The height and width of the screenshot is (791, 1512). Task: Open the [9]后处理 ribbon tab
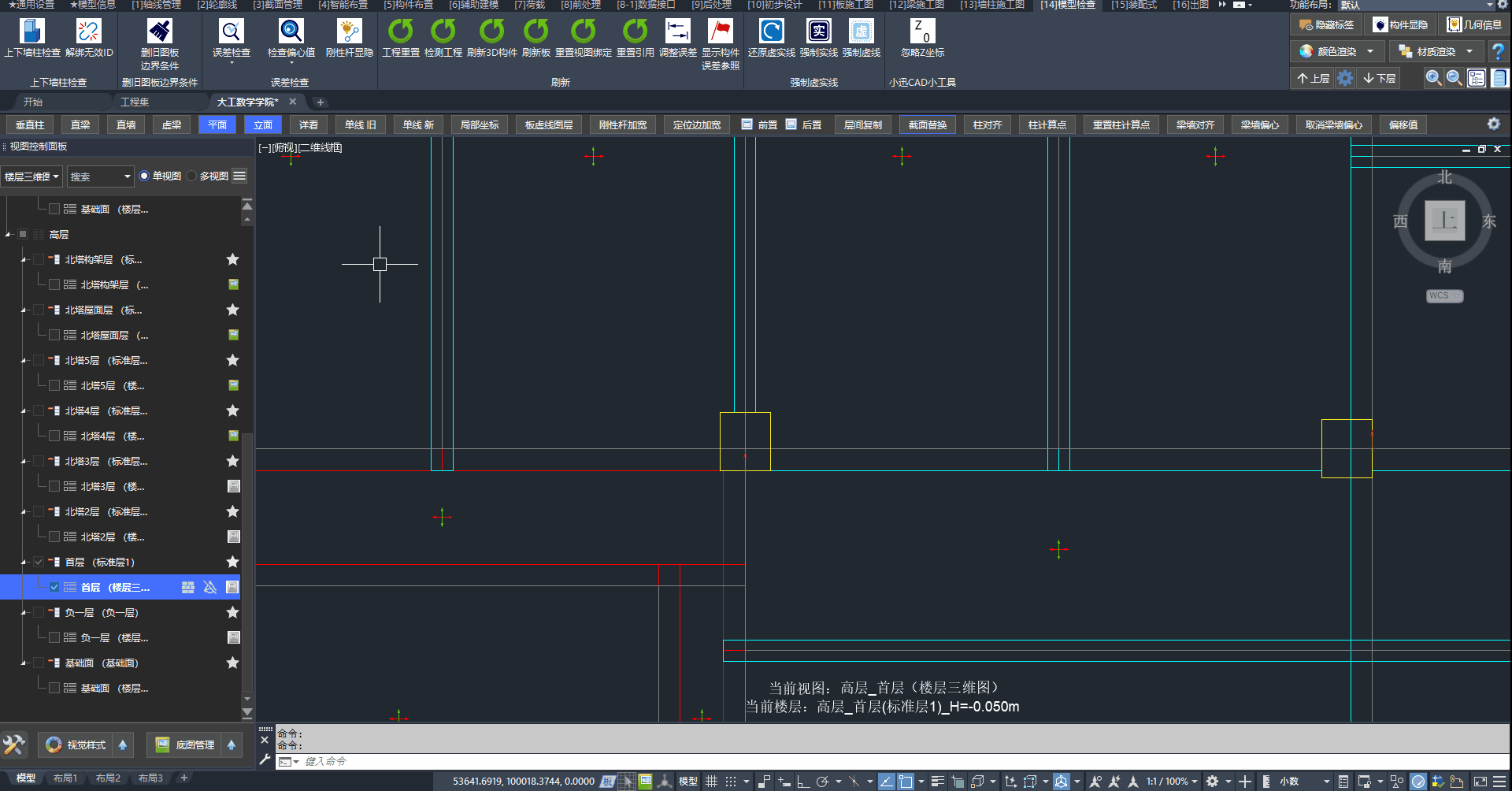(711, 5)
